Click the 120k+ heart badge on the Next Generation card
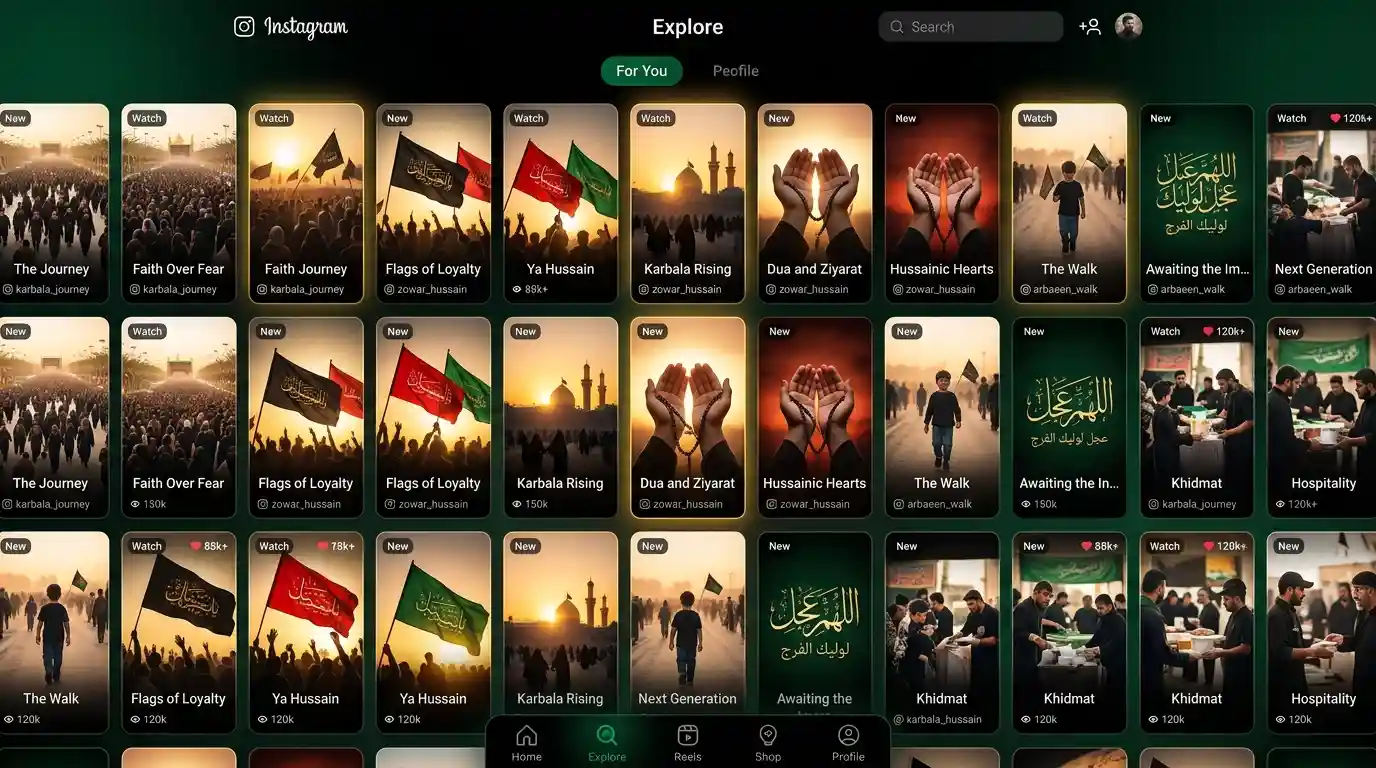1376x768 pixels. (x=1350, y=118)
